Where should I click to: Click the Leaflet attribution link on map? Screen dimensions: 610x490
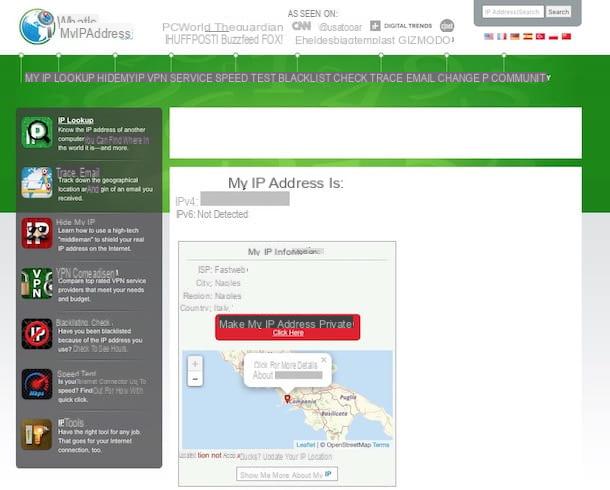tap(305, 444)
